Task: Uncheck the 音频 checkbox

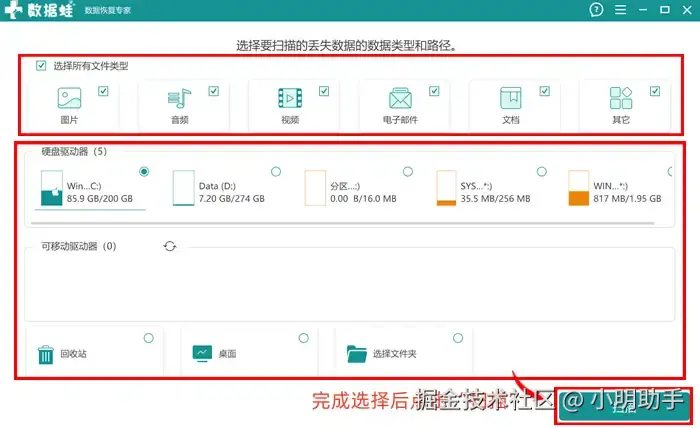Action: [x=213, y=91]
